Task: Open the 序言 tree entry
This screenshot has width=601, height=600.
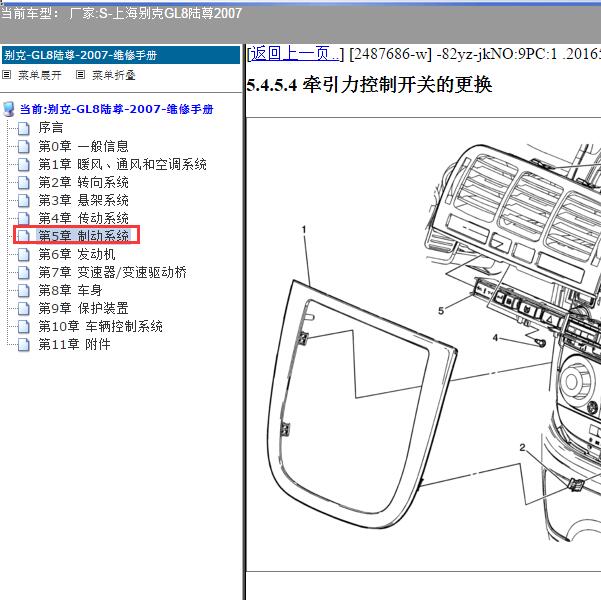Action: click(x=51, y=128)
